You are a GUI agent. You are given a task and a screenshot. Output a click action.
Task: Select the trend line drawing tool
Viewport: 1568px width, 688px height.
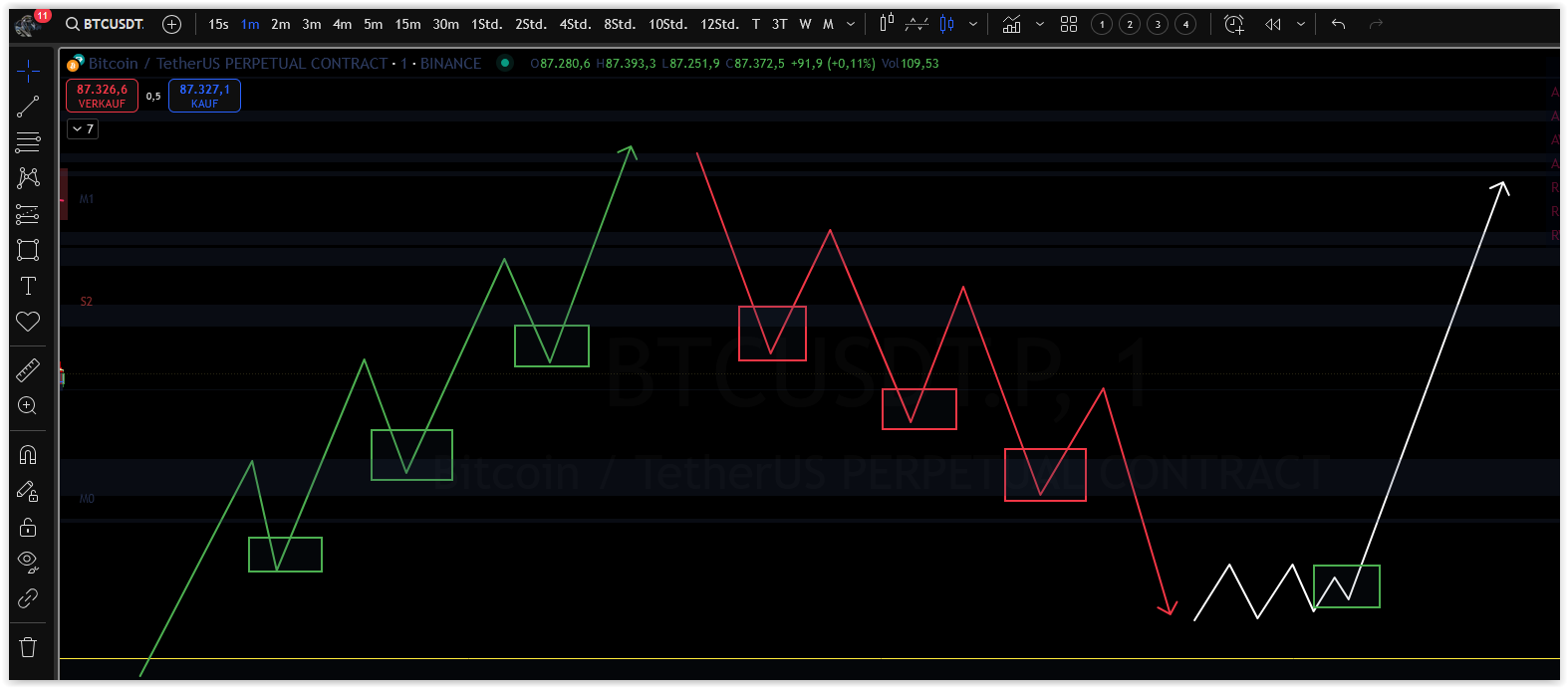click(28, 107)
